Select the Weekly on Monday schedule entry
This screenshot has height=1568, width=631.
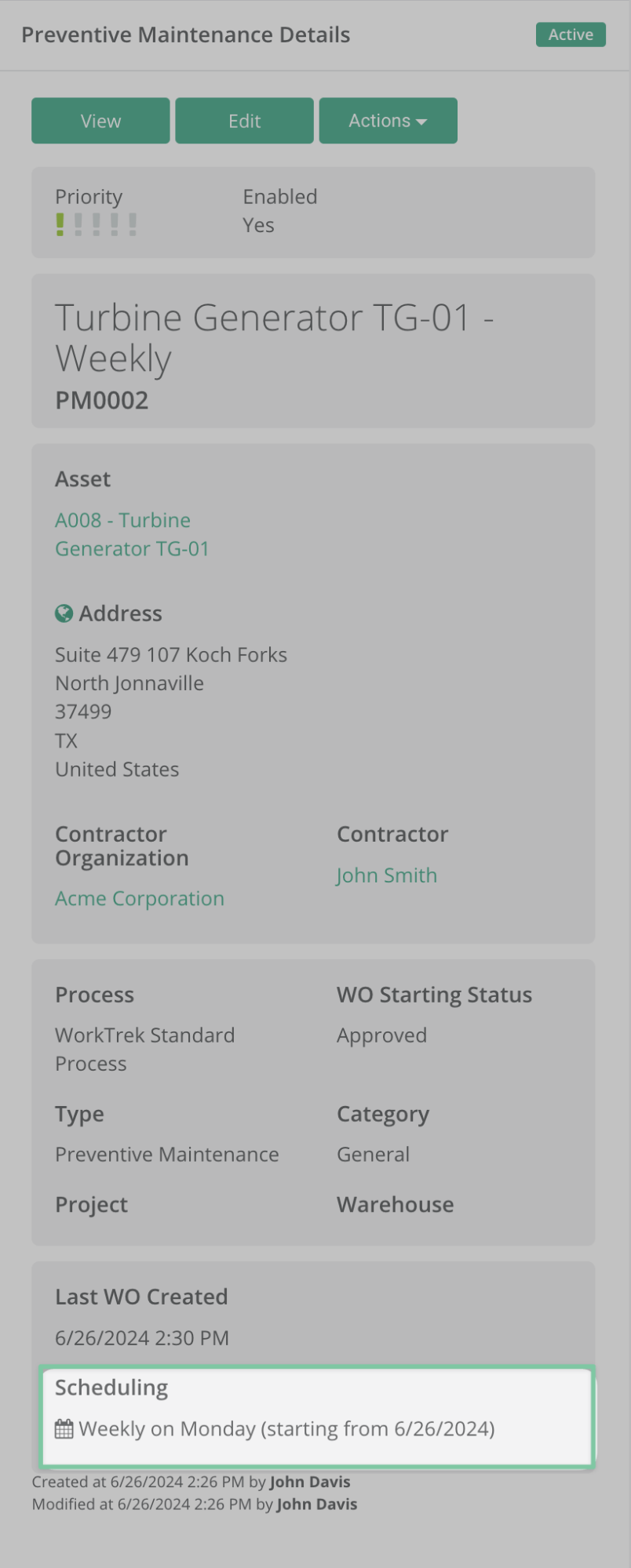[286, 1428]
